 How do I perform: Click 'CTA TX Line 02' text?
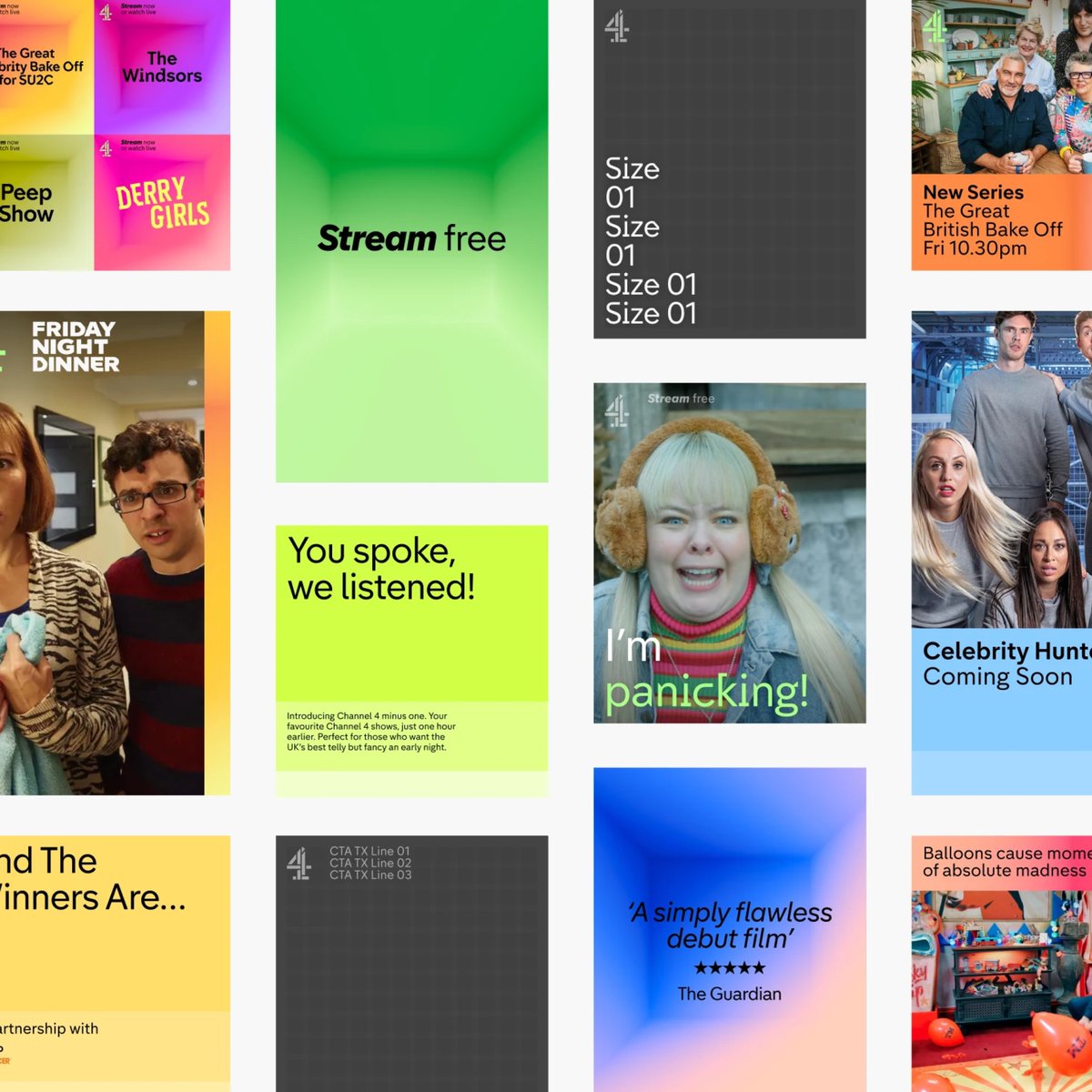370,864
